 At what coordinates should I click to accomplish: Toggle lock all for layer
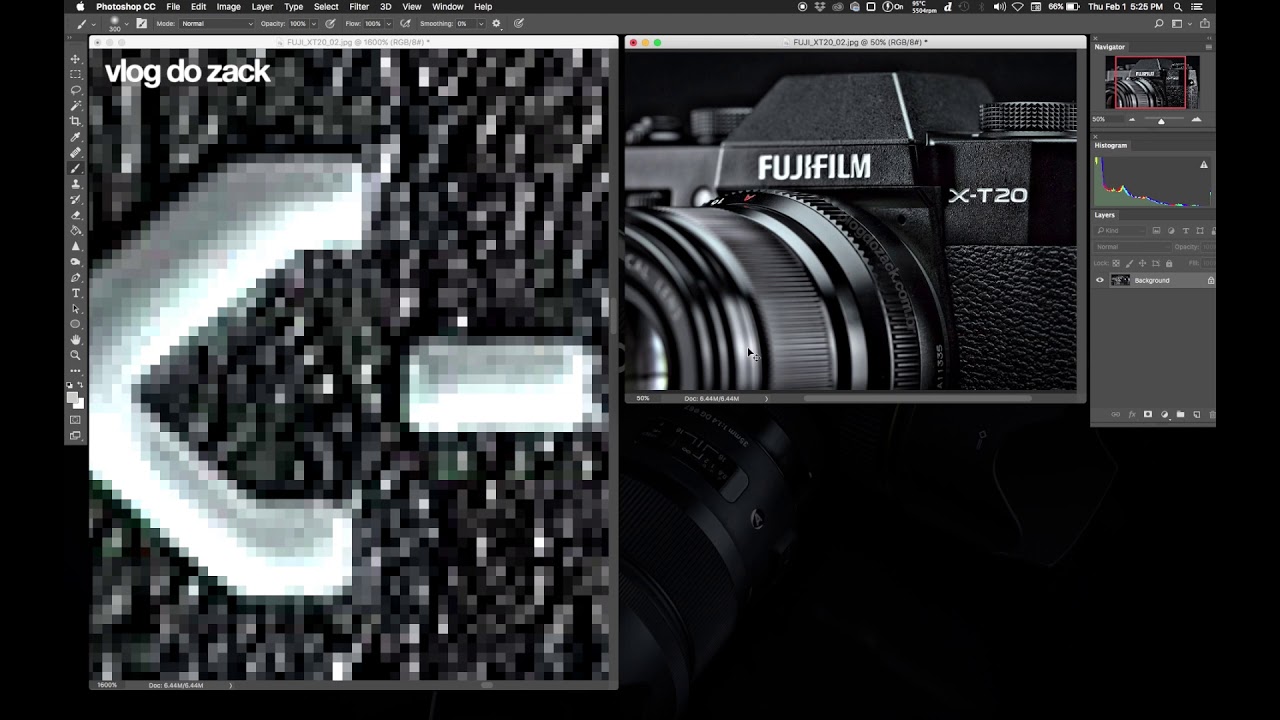(x=1169, y=263)
